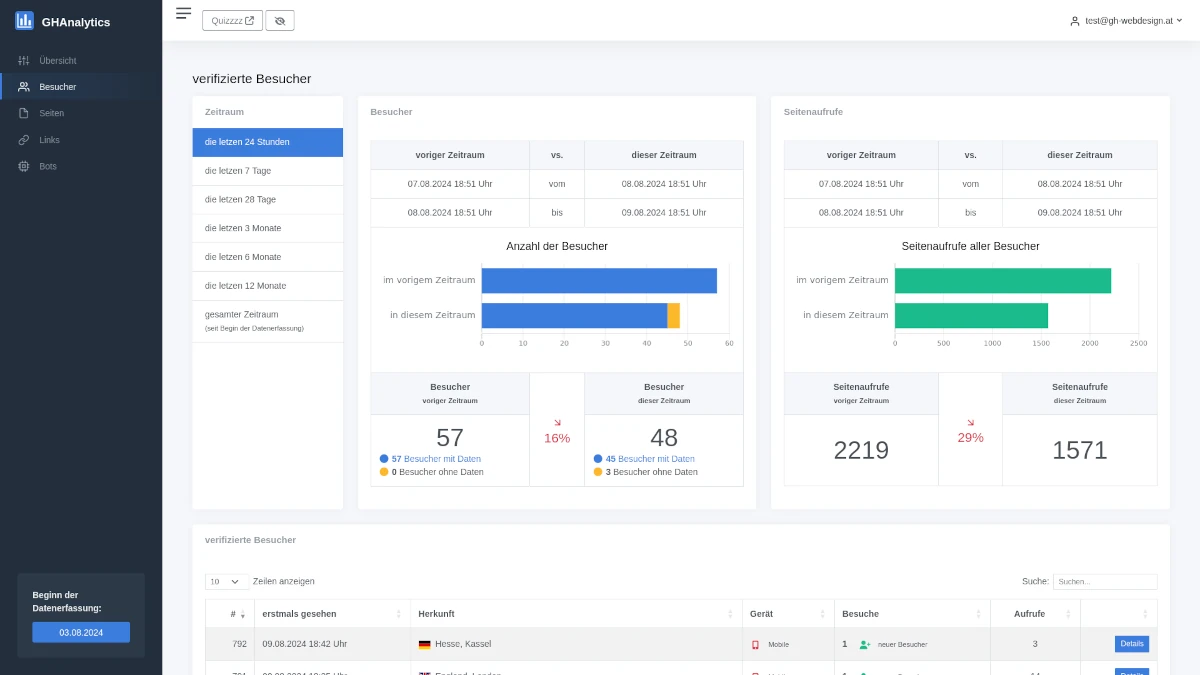This screenshot has height=675, width=1200.
Task: Click the Bots chip icon in sidebar
Action: click(x=24, y=166)
